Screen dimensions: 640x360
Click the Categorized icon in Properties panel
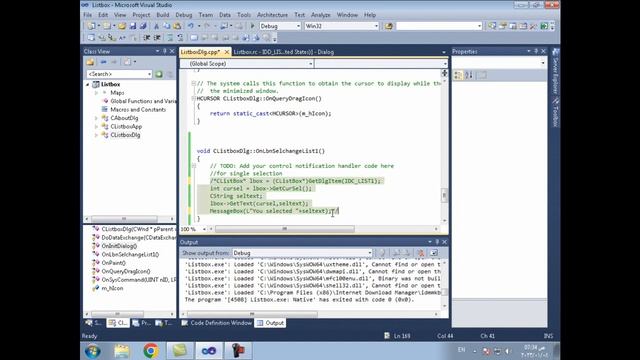[458, 75]
